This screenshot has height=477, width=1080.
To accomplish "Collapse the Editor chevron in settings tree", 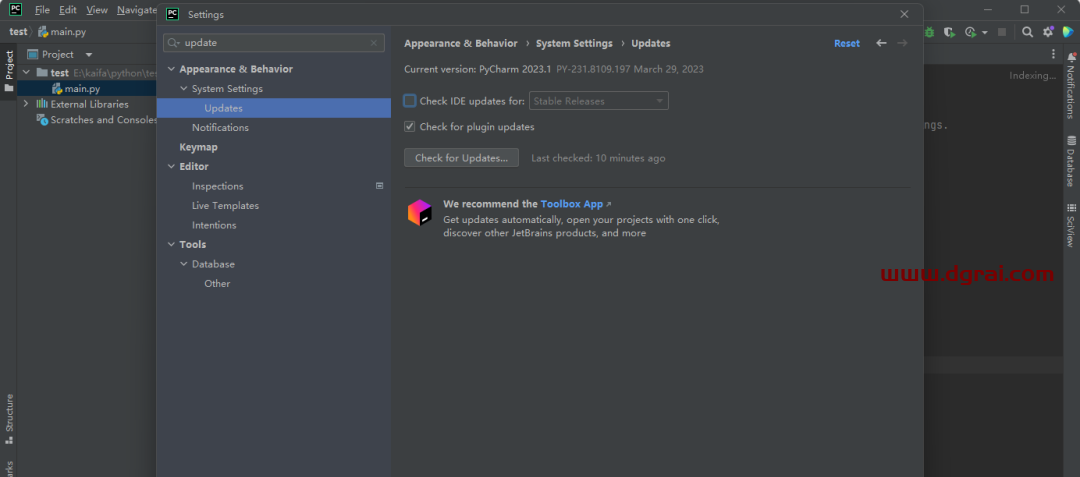I will (x=172, y=167).
